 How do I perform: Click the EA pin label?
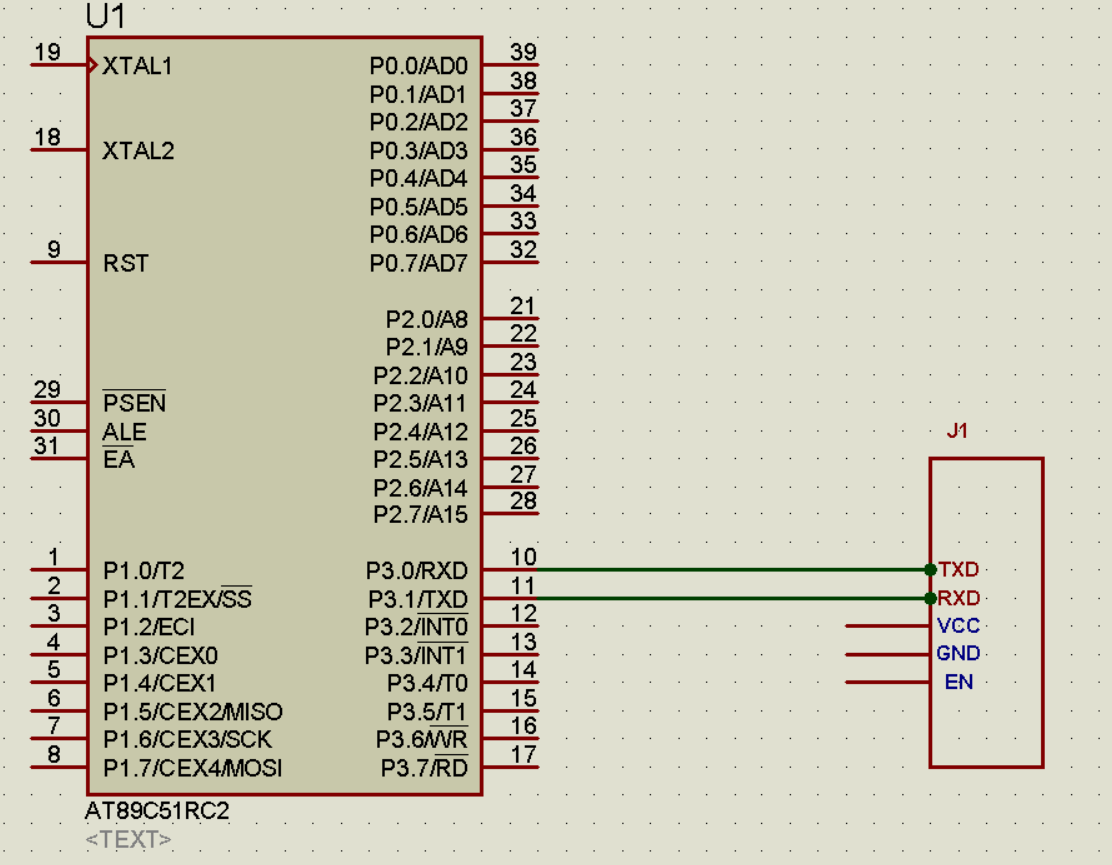click(x=118, y=459)
